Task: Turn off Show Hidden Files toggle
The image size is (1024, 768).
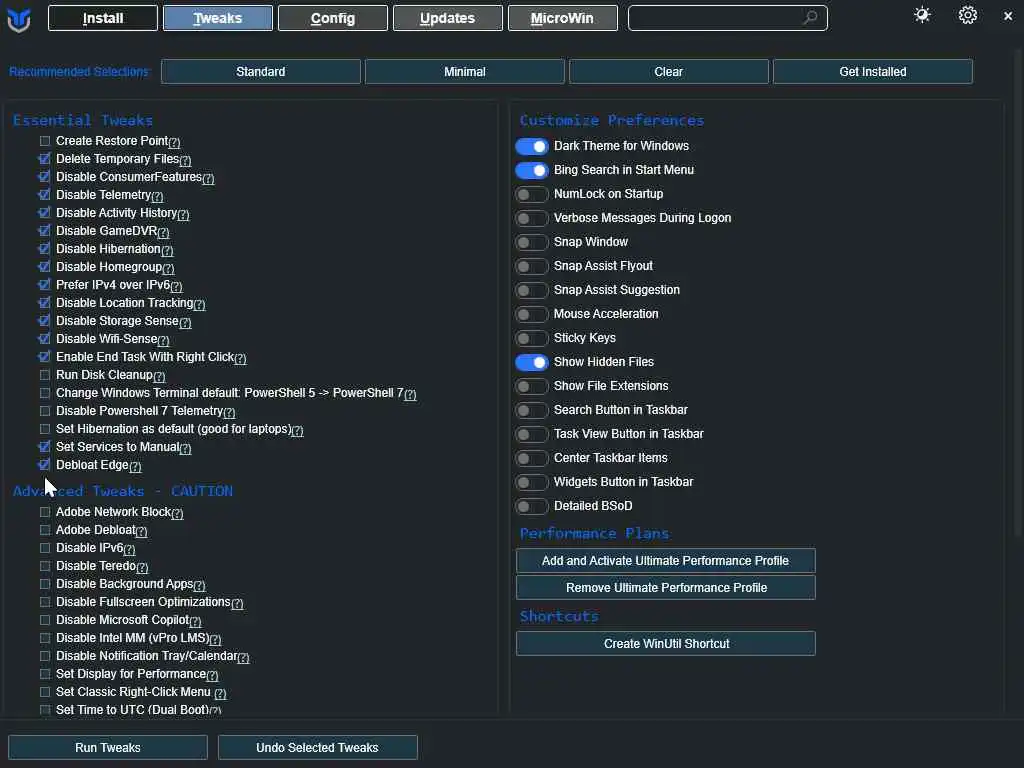Action: tap(532, 362)
